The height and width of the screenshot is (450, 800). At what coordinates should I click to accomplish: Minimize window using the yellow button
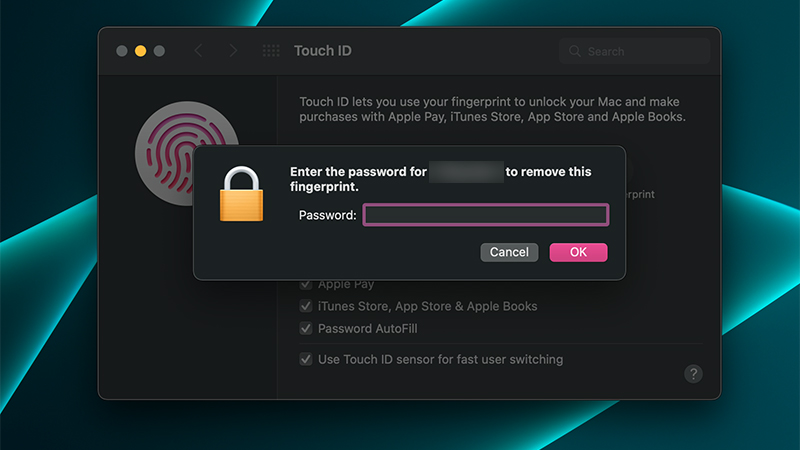point(140,51)
